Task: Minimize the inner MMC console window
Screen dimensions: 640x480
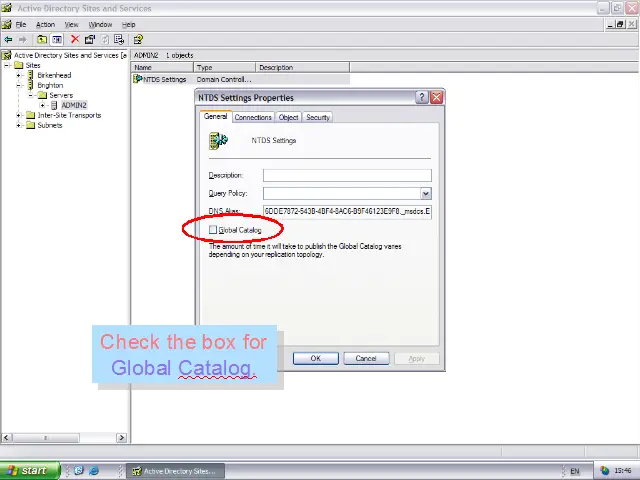Action: pos(611,24)
